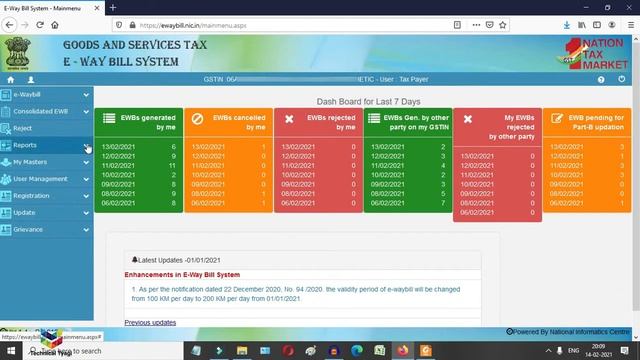Click the home icon in blue bar

11,80
